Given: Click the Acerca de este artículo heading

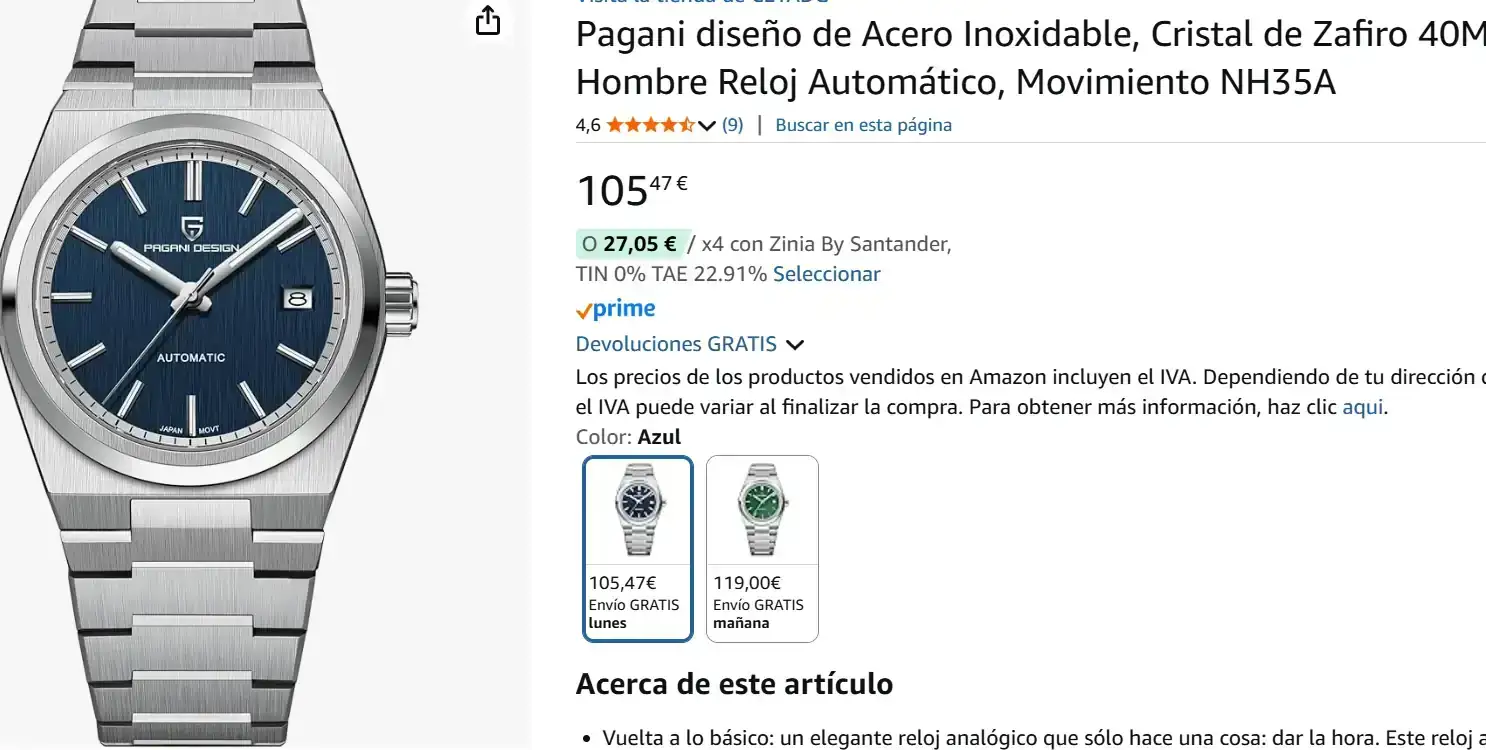Looking at the screenshot, I should [734, 684].
